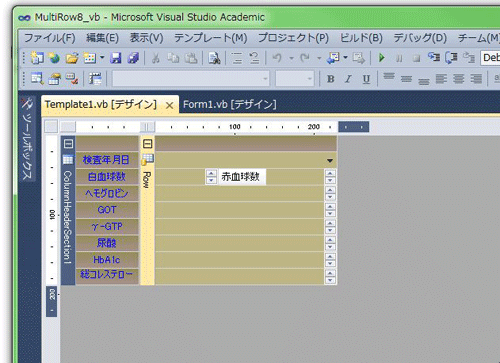Image resolution: width=500 pixels, height=363 pixels.
Task: Toggle Bold formatting
Action: point(330,79)
